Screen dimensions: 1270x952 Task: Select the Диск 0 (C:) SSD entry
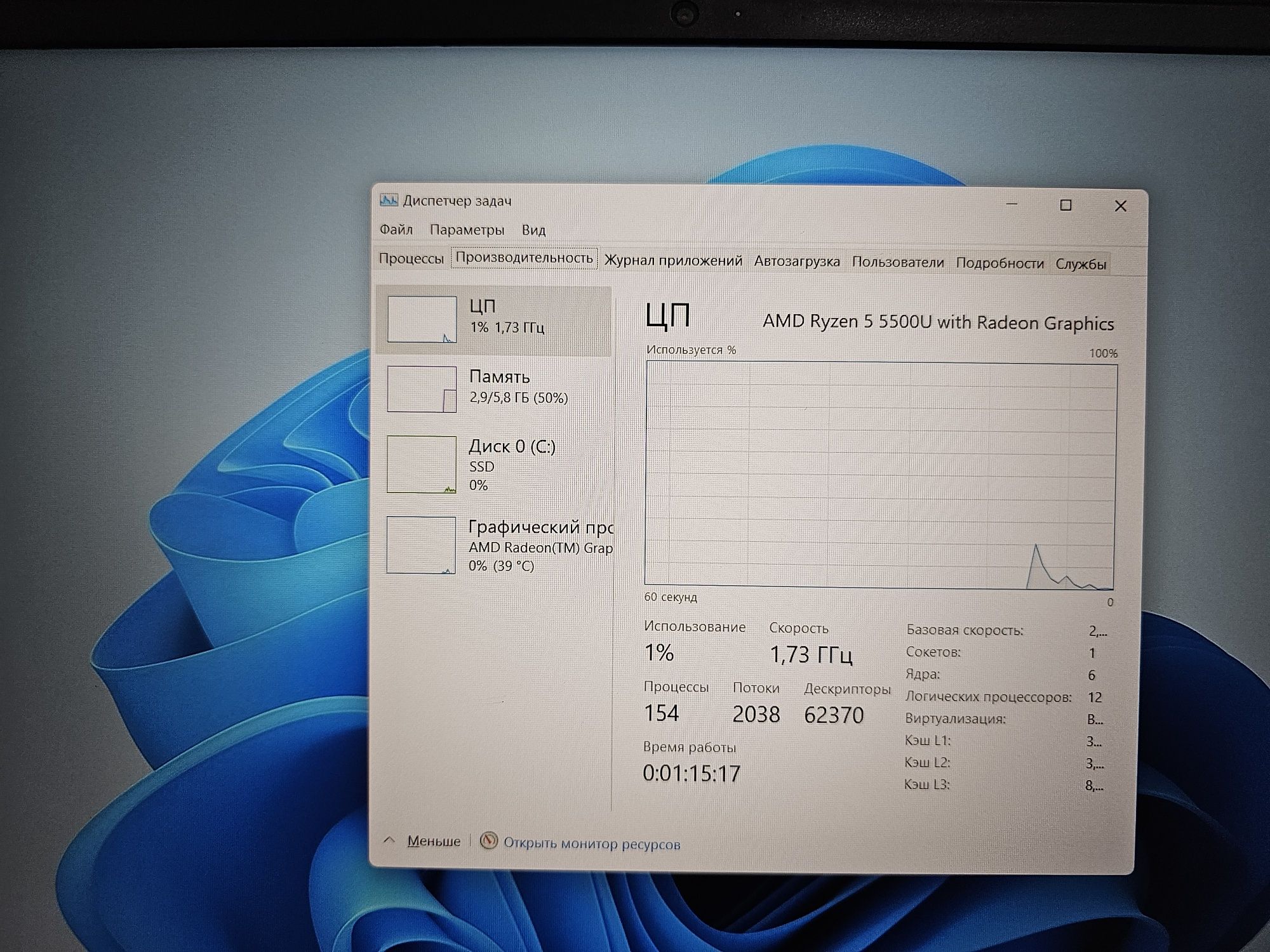pyautogui.click(x=494, y=465)
